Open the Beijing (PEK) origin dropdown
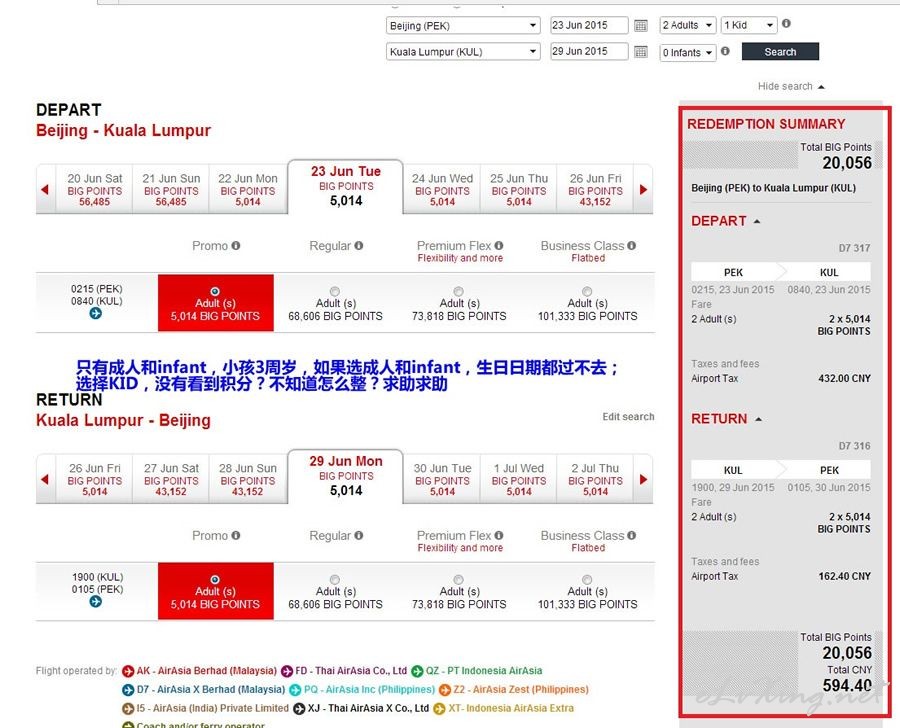900x728 pixels. [463, 25]
